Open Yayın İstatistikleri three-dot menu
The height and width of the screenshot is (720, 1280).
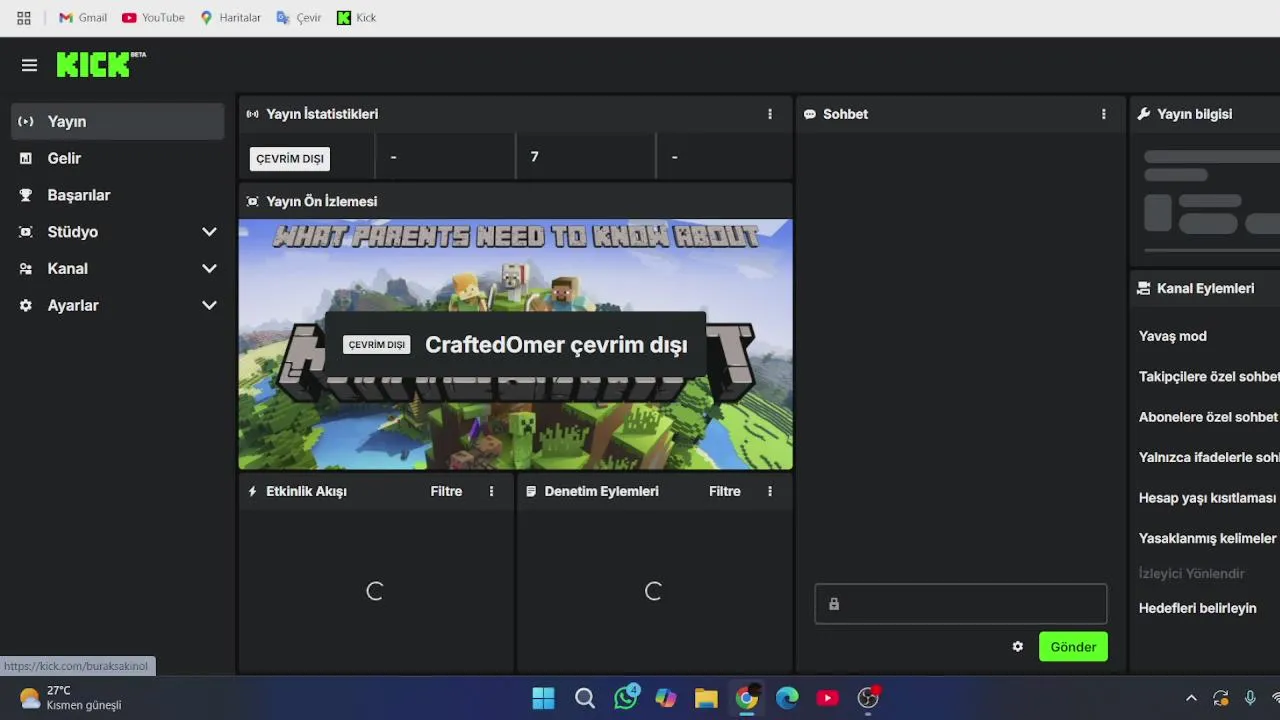pos(770,114)
